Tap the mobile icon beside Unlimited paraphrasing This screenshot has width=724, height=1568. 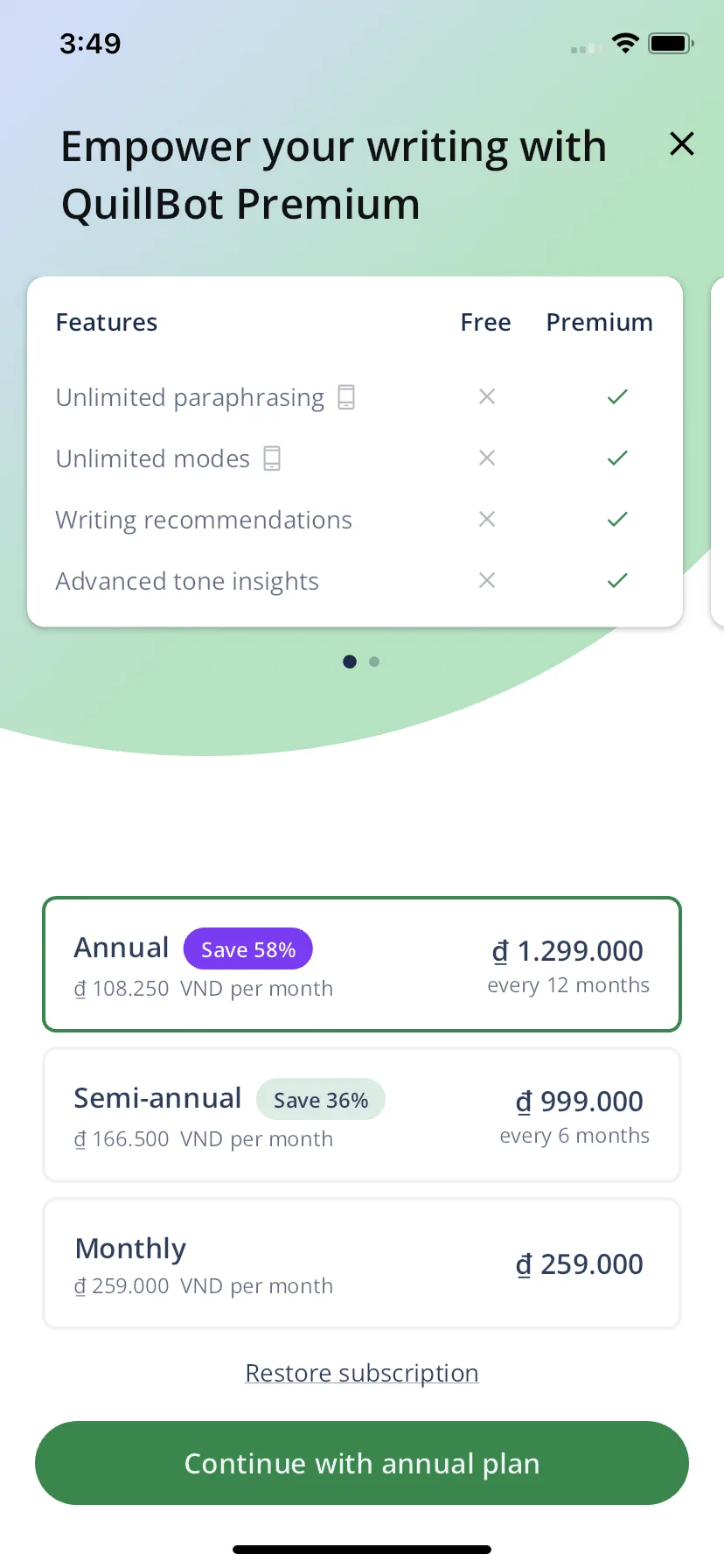(x=346, y=397)
